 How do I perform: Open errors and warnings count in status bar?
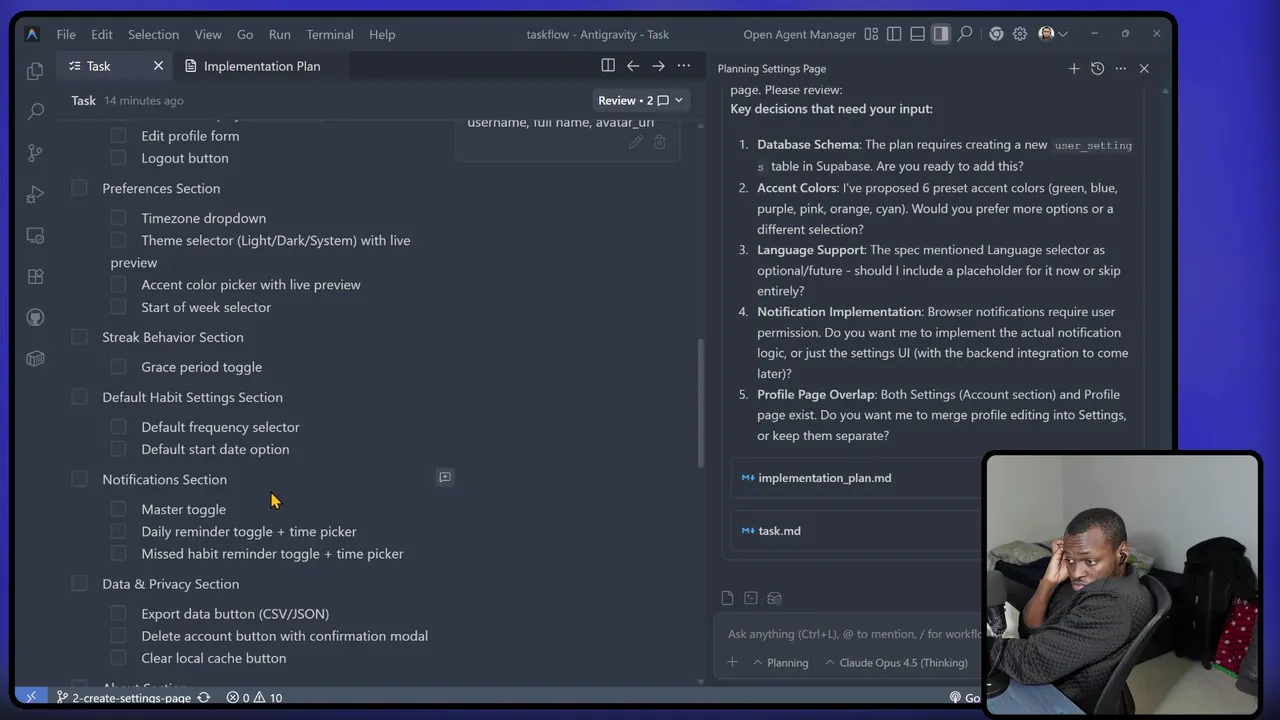point(254,697)
